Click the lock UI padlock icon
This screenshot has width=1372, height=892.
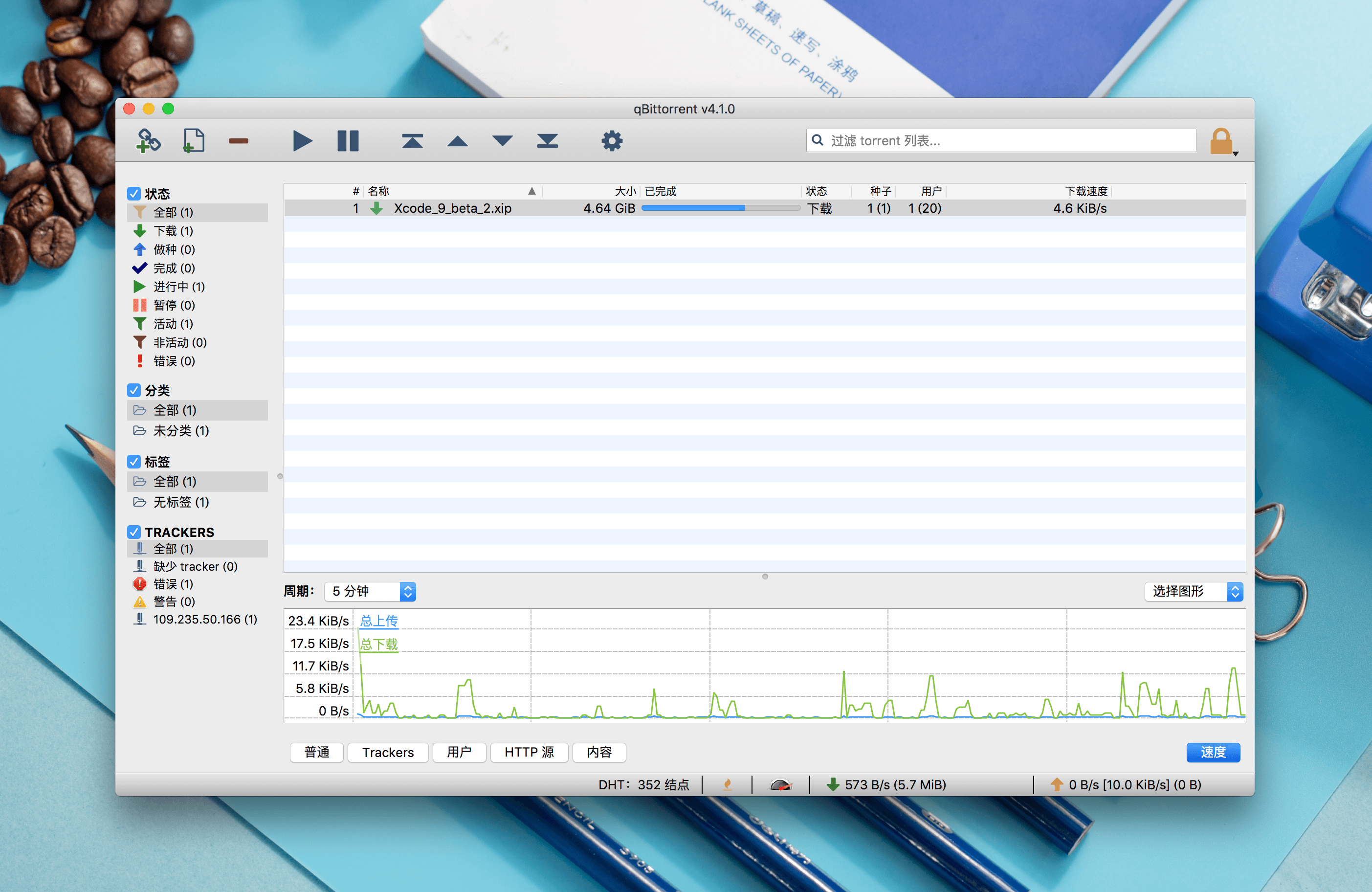tap(1221, 141)
